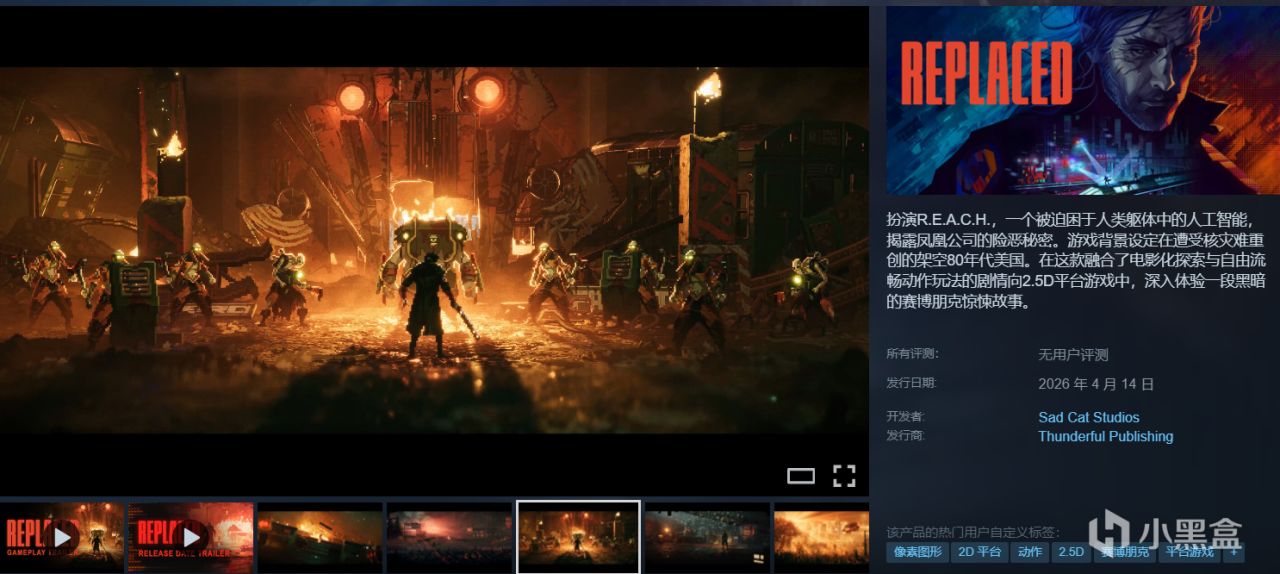This screenshot has width=1280, height=574.
Task: Open the 动作 tag
Action: [x=1030, y=552]
